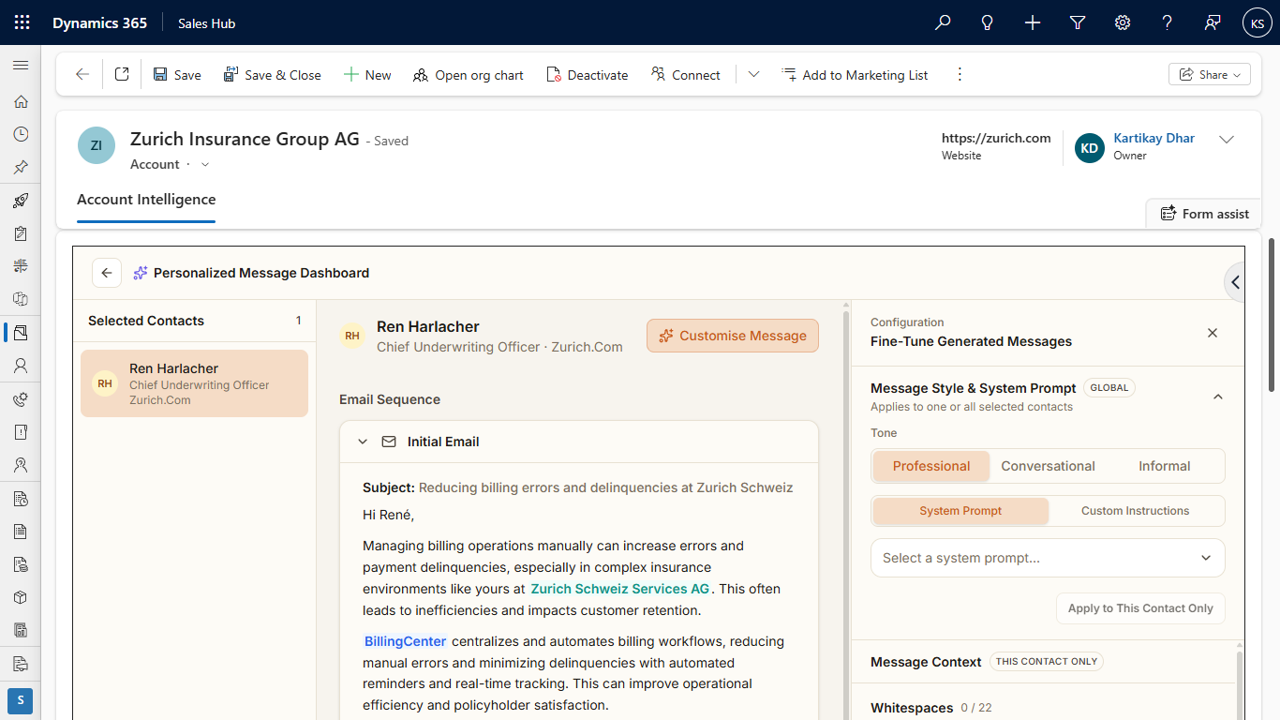The image size is (1280, 720).
Task: Click Apply to This Contact Only button
Action: [1140, 608]
